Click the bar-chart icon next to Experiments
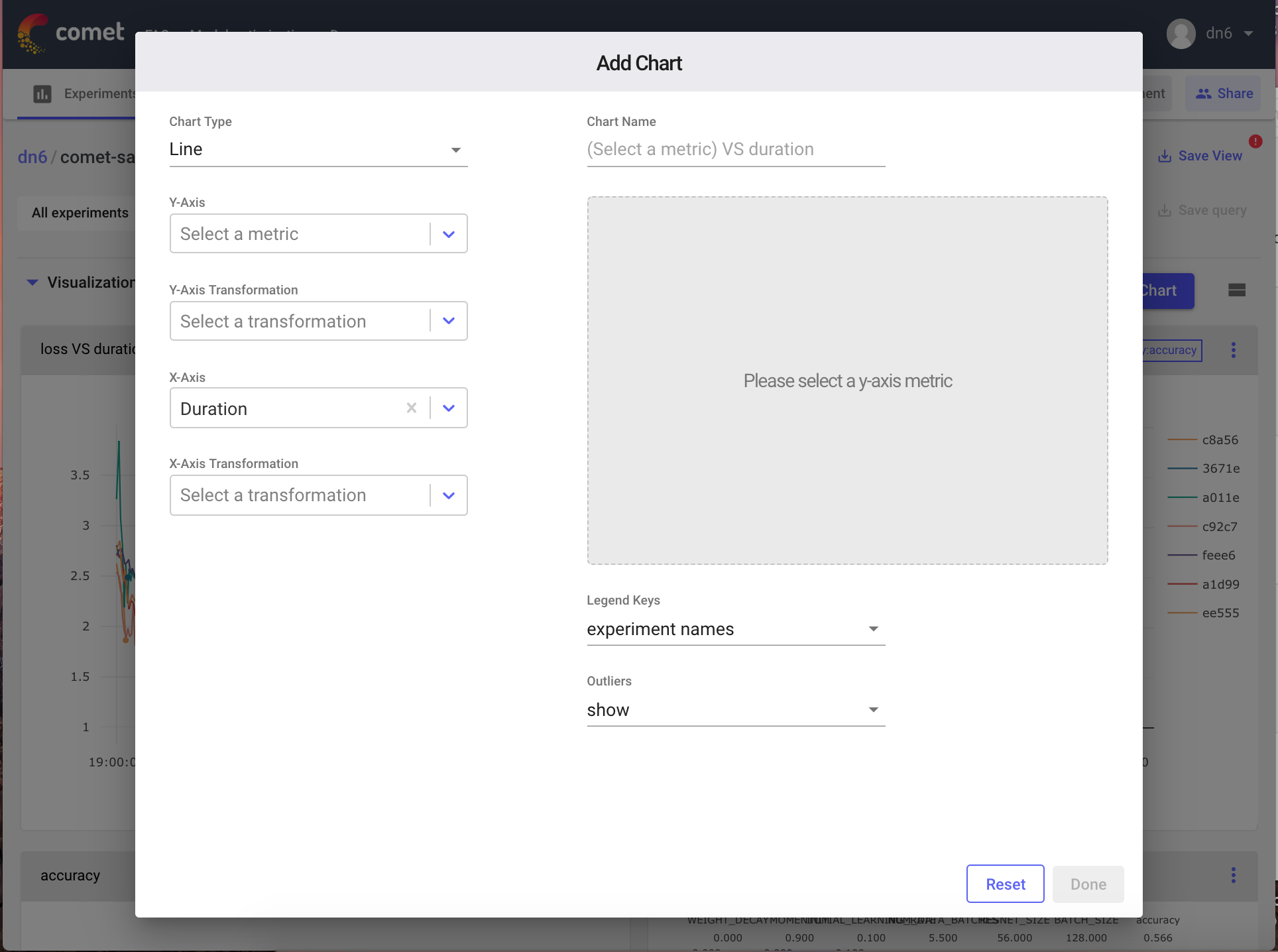This screenshot has height=952, width=1278. (x=42, y=93)
